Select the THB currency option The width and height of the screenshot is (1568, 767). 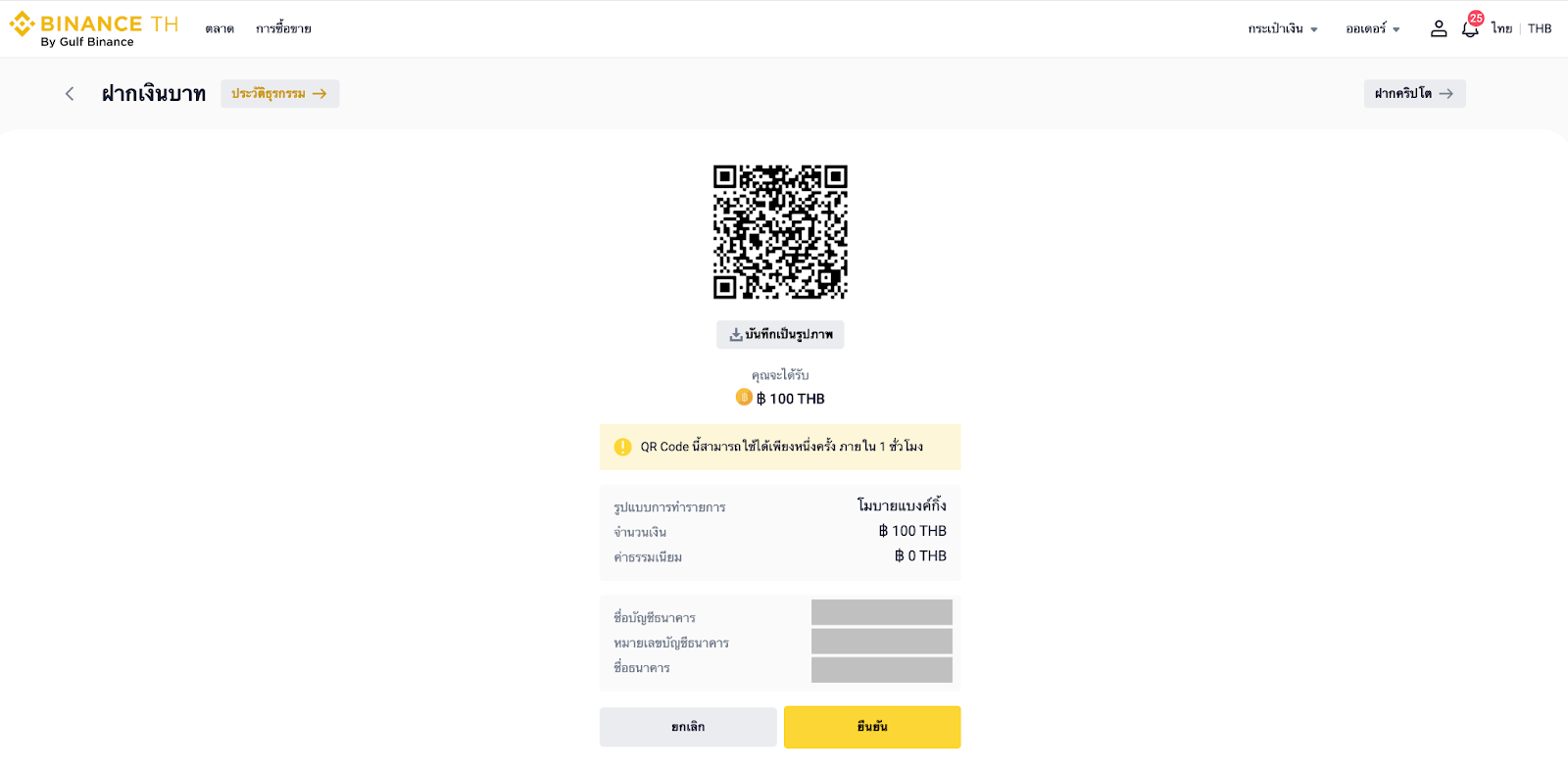(x=1540, y=29)
